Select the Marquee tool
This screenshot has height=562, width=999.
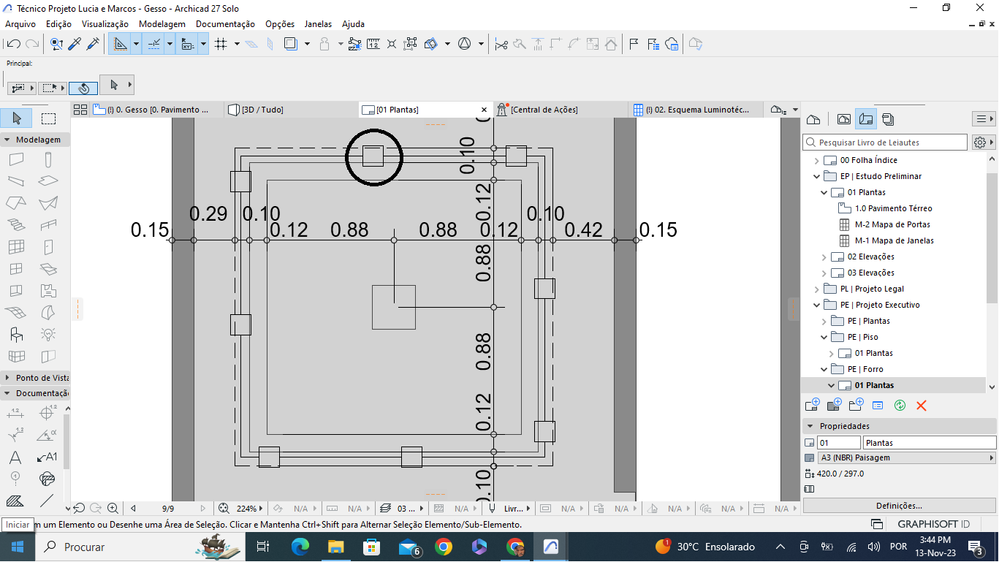coord(48,119)
